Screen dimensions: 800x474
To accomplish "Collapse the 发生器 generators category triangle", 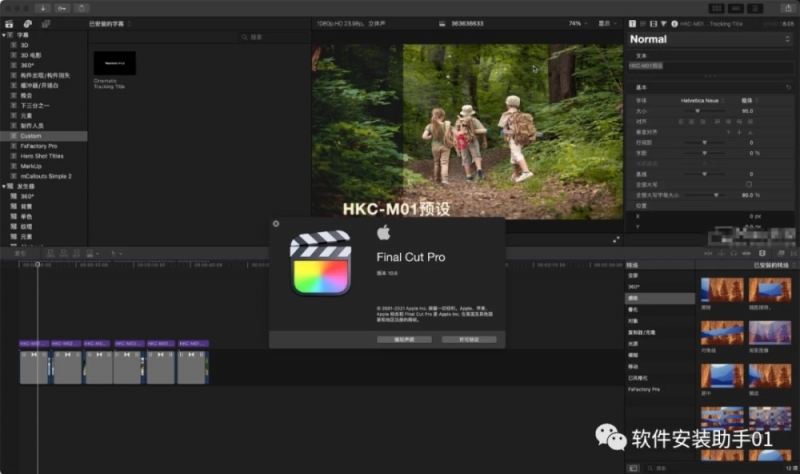I will (4, 186).
